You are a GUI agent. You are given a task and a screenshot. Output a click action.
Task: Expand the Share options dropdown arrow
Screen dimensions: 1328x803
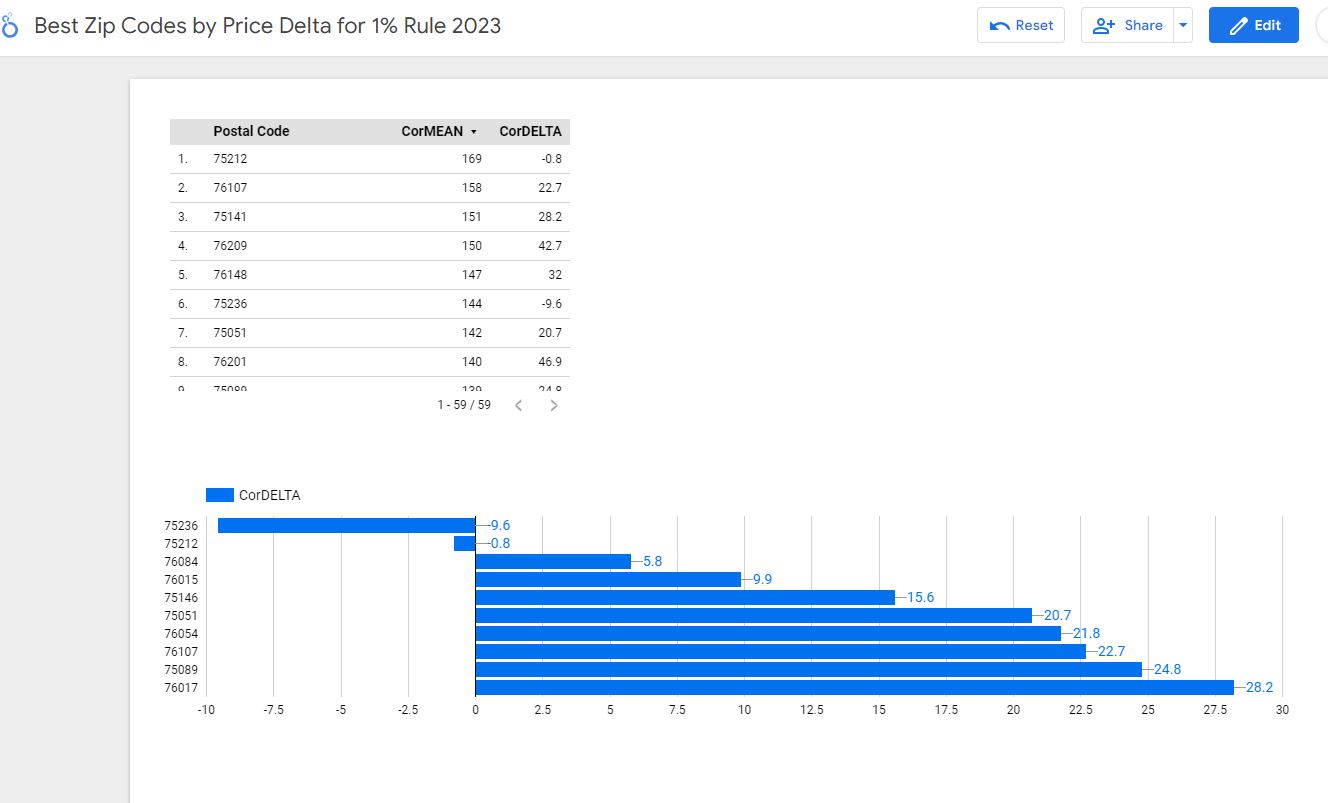click(1183, 26)
